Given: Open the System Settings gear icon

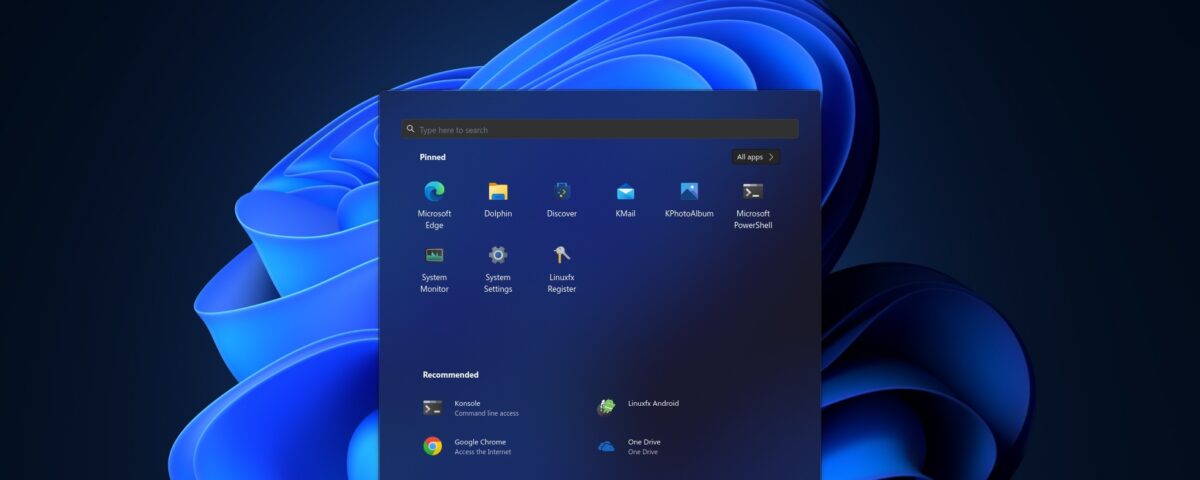Looking at the screenshot, I should point(498,255).
